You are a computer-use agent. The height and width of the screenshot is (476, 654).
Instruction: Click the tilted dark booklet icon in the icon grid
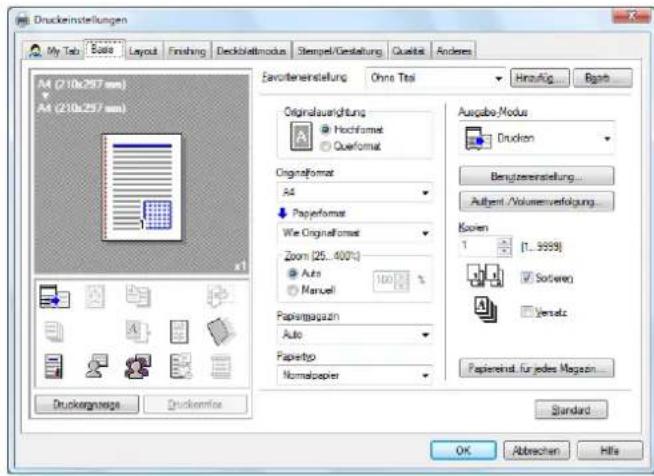point(221,332)
